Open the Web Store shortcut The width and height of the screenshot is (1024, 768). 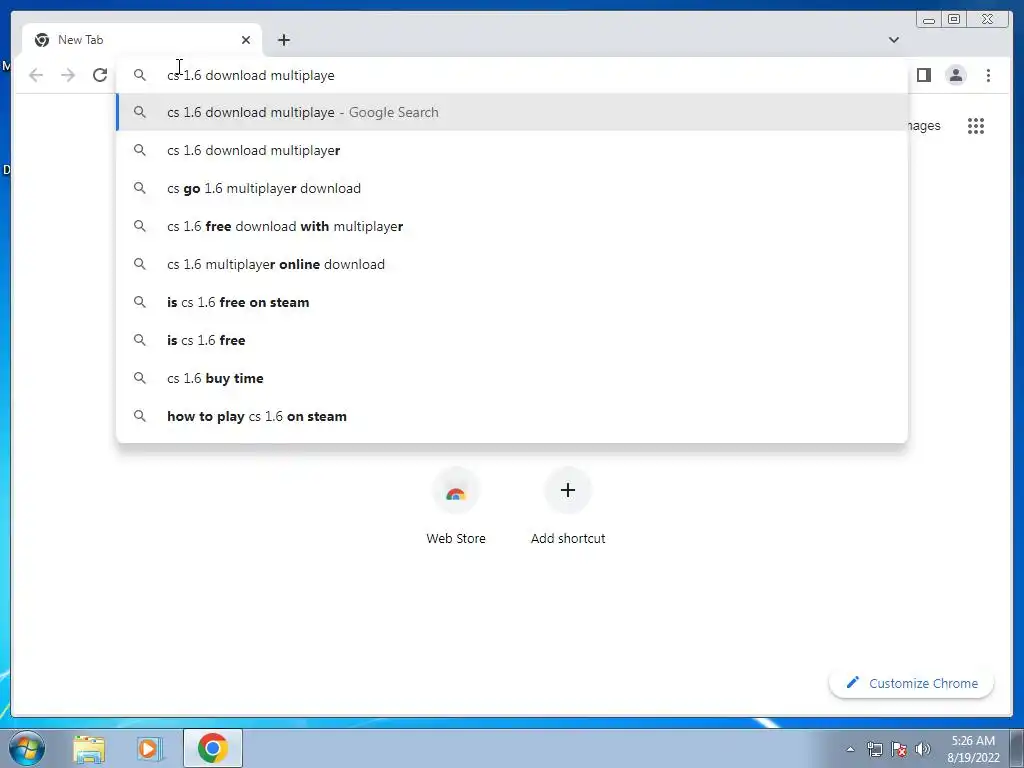456,507
